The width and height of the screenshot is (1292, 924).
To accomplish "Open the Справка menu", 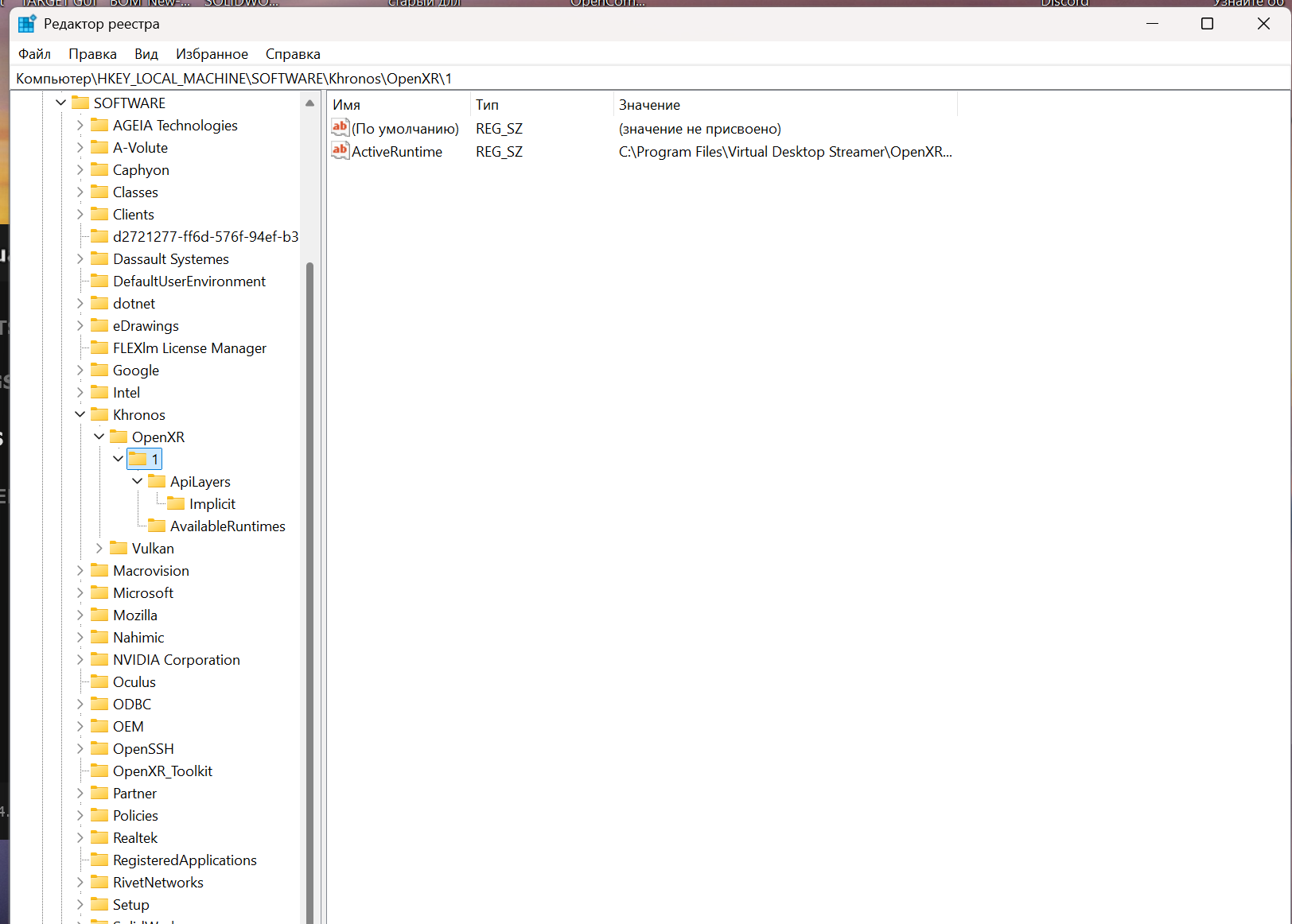I will click(x=293, y=54).
